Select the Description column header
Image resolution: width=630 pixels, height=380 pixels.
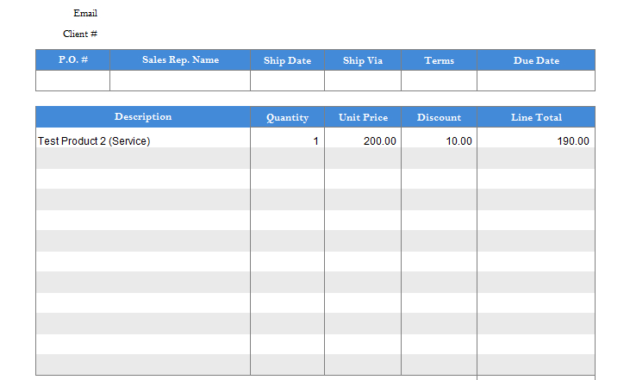[x=143, y=117]
